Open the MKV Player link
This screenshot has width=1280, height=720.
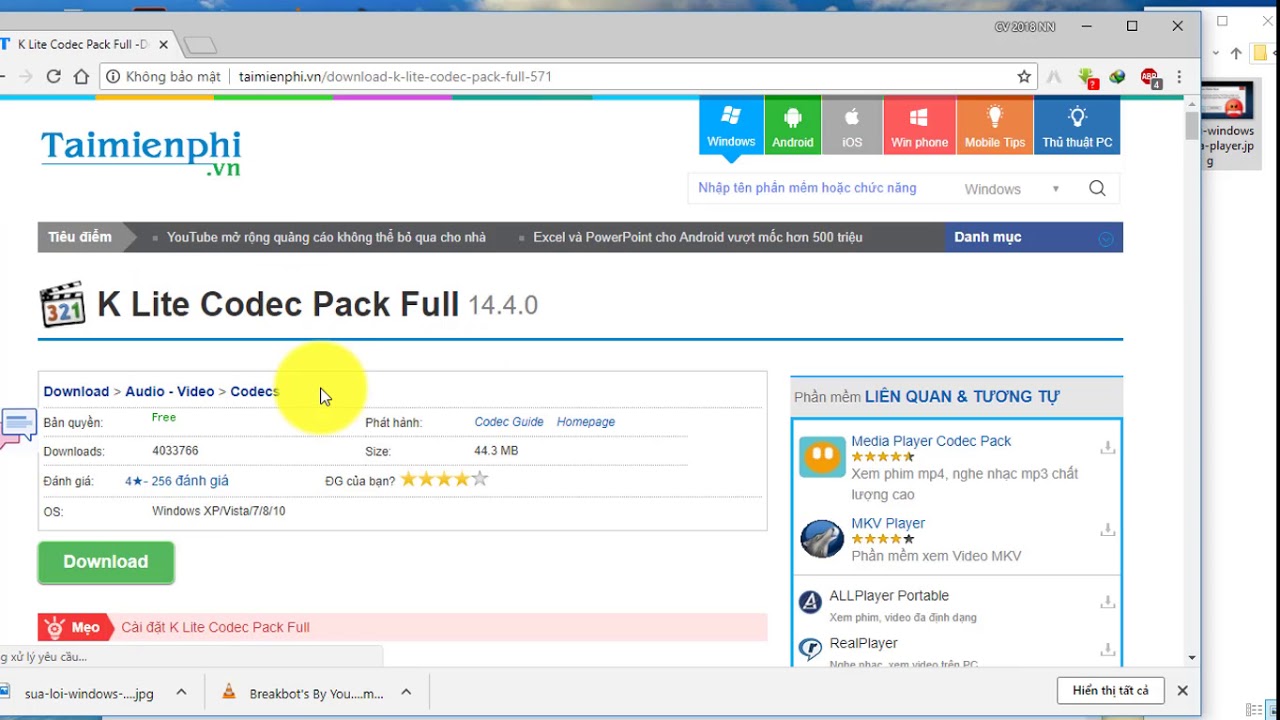pos(888,523)
